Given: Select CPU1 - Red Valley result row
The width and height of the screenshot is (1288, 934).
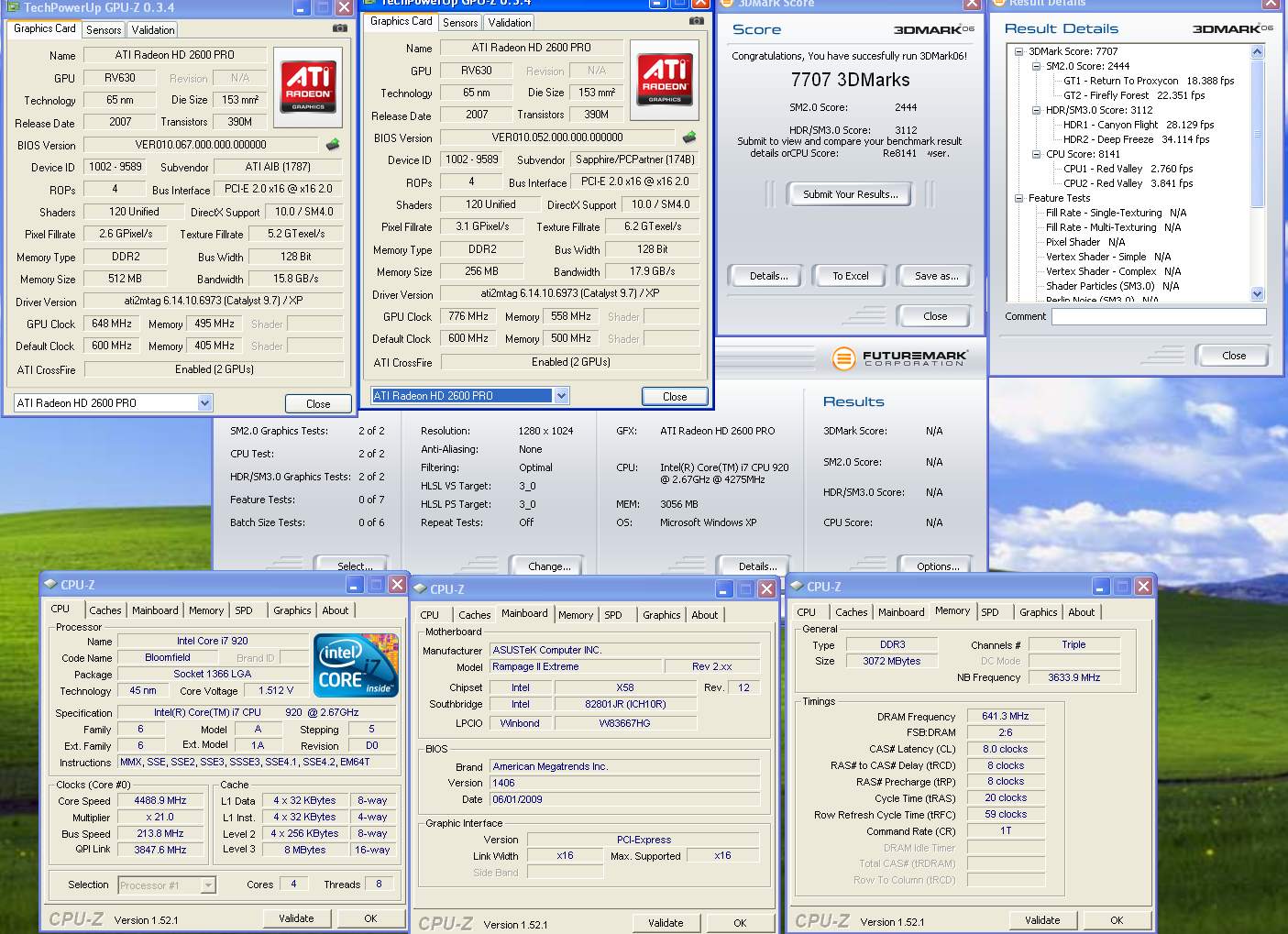Looking at the screenshot, I should point(1128,169).
